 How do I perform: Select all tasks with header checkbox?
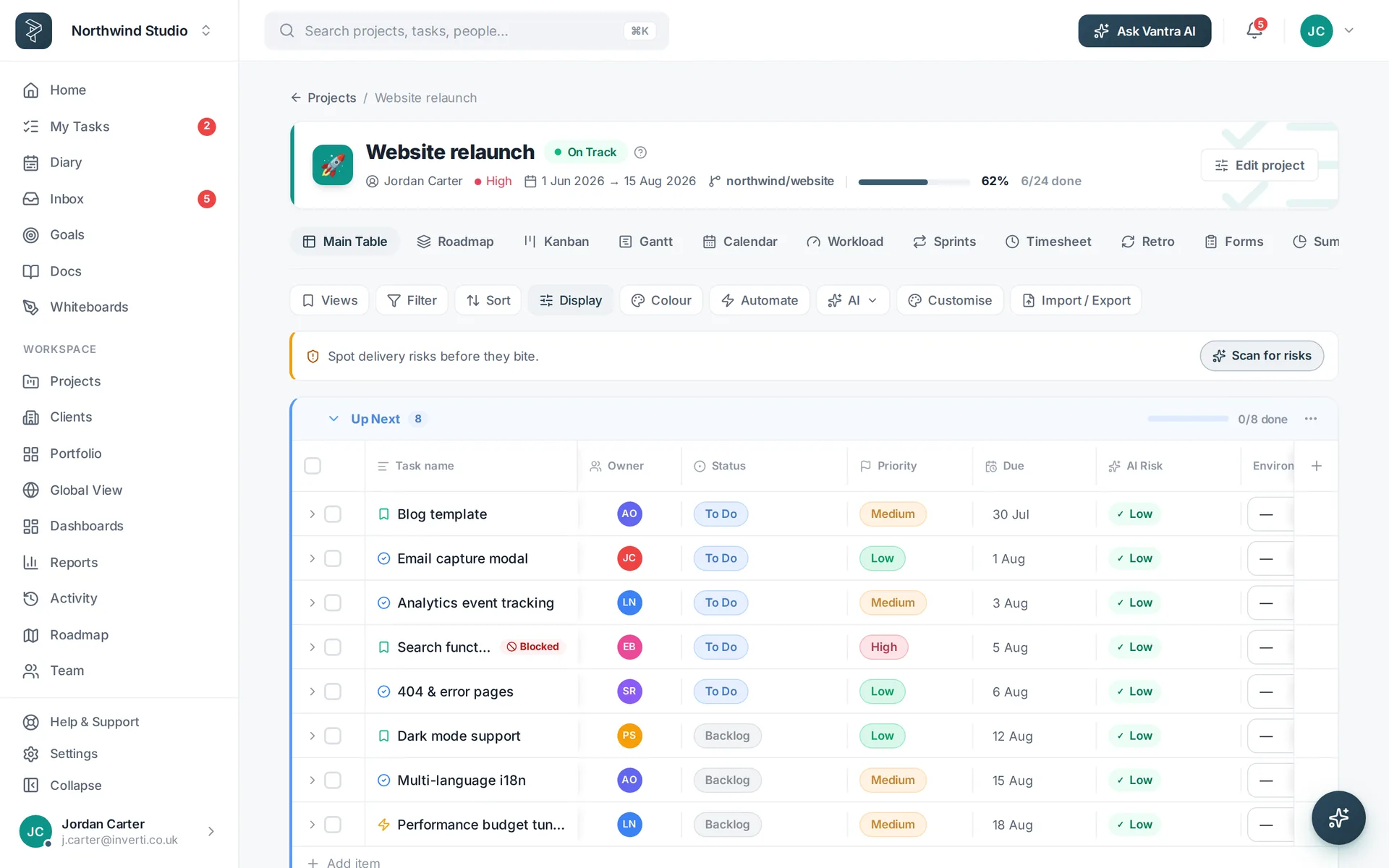(x=313, y=466)
